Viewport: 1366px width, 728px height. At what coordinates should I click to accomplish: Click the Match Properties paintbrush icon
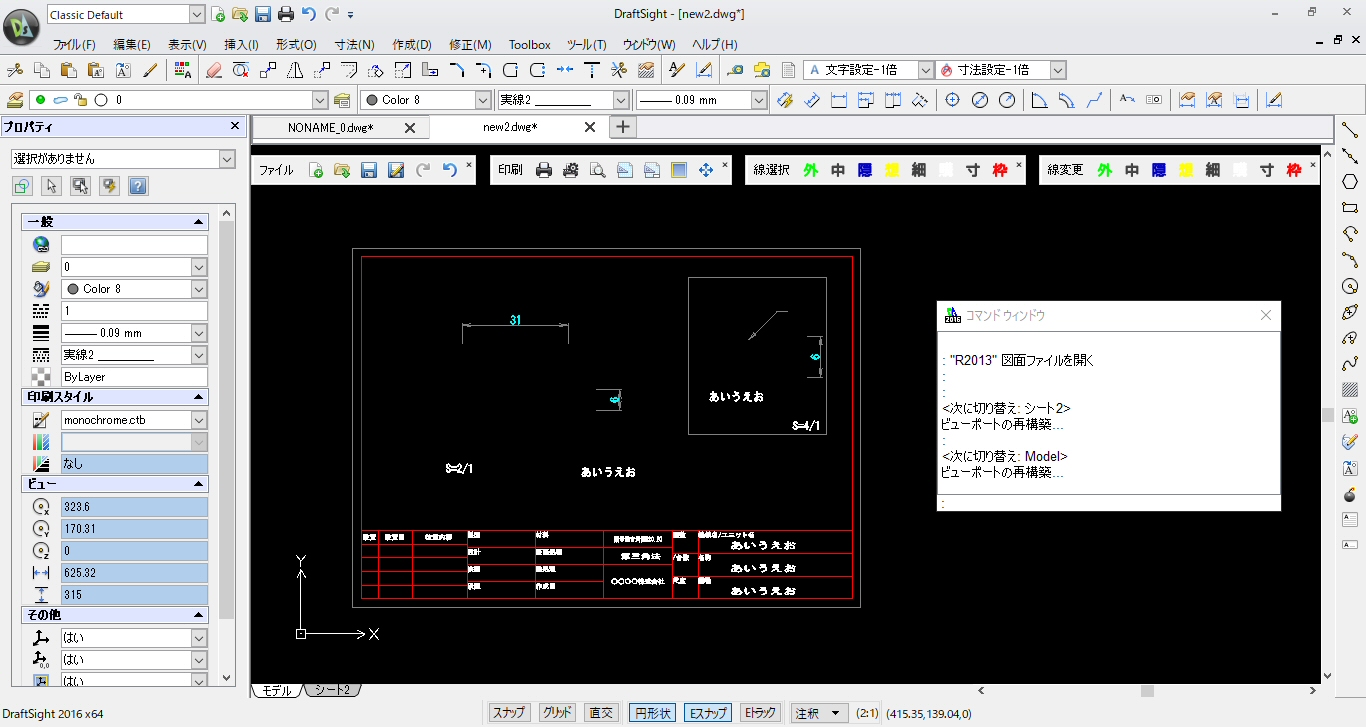[x=150, y=70]
